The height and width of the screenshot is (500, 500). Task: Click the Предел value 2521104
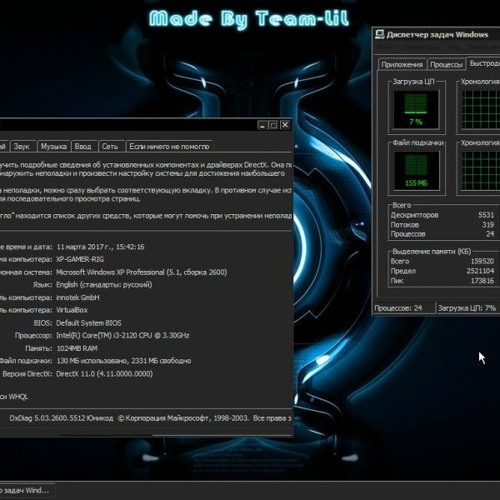click(480, 271)
